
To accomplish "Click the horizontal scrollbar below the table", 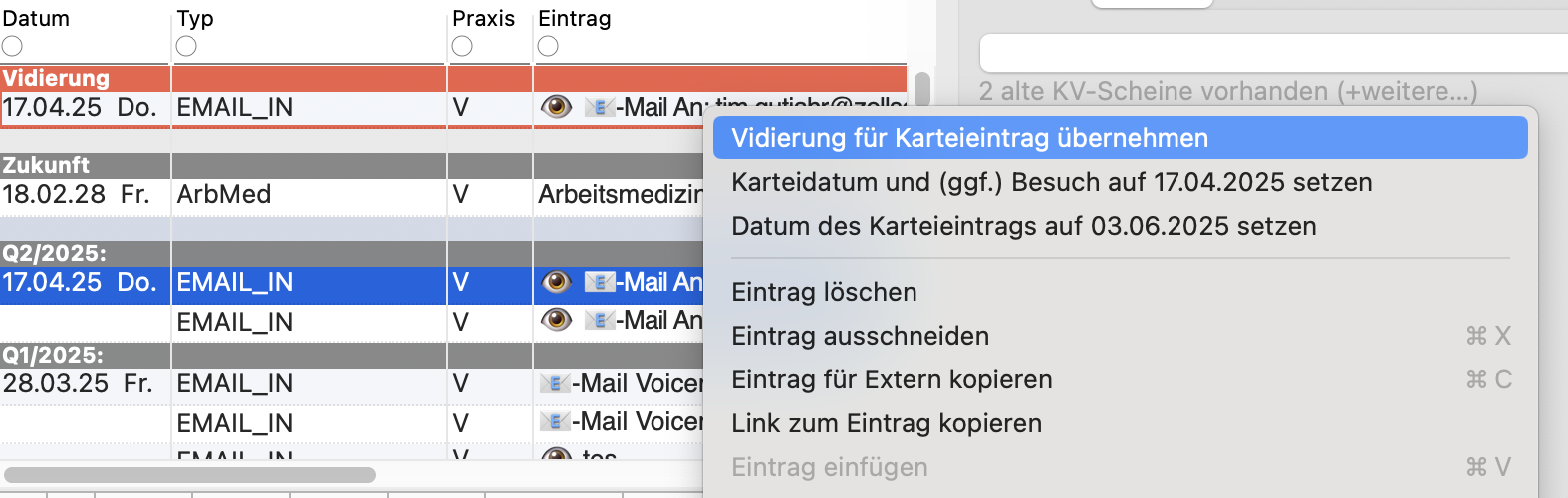I will pos(189,475).
